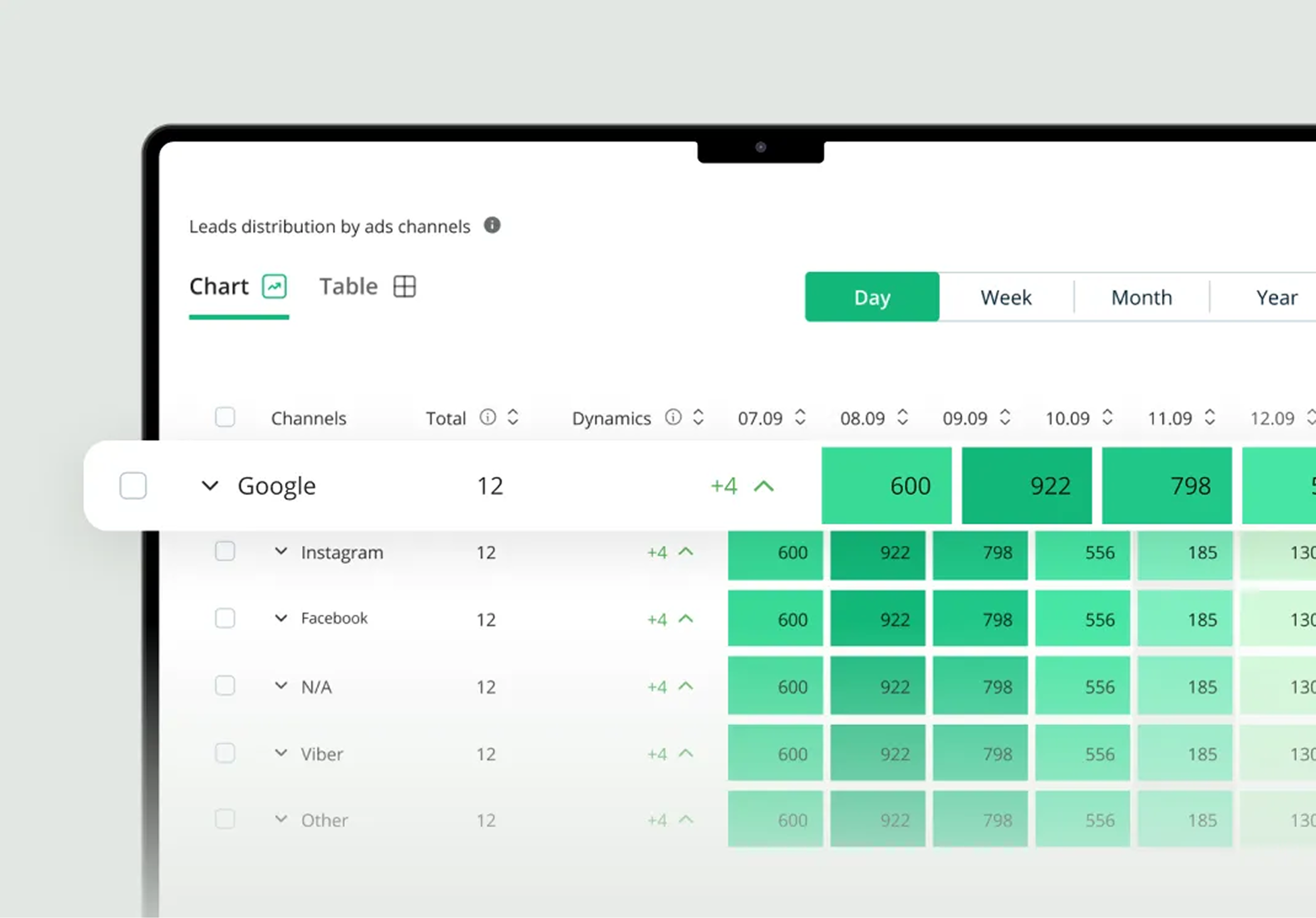
Task: Select the Week period view
Action: pyautogui.click(x=1006, y=297)
